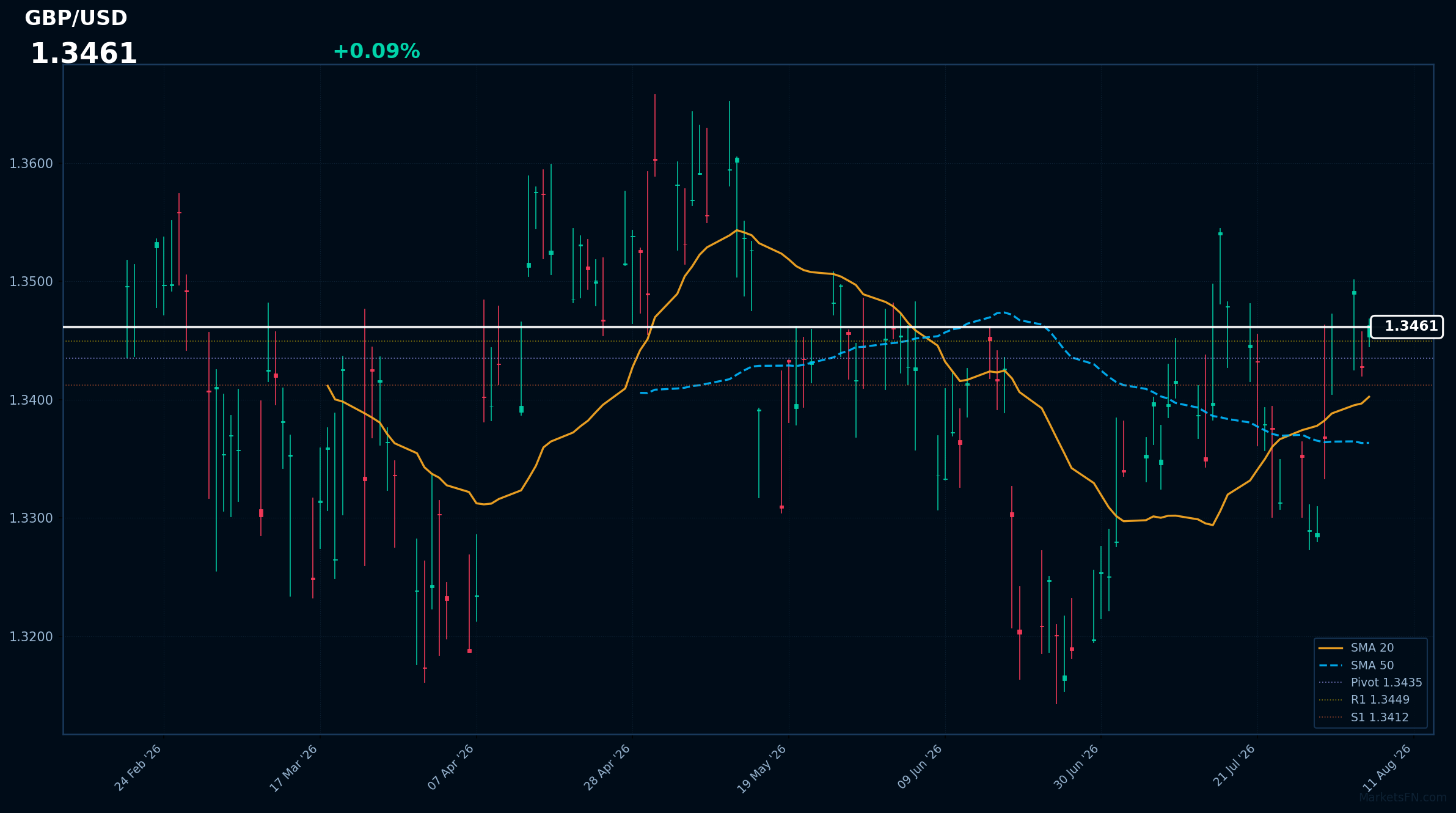Click the 30 Jun '26 date label
The width and height of the screenshot is (1456, 813).
1076,767
